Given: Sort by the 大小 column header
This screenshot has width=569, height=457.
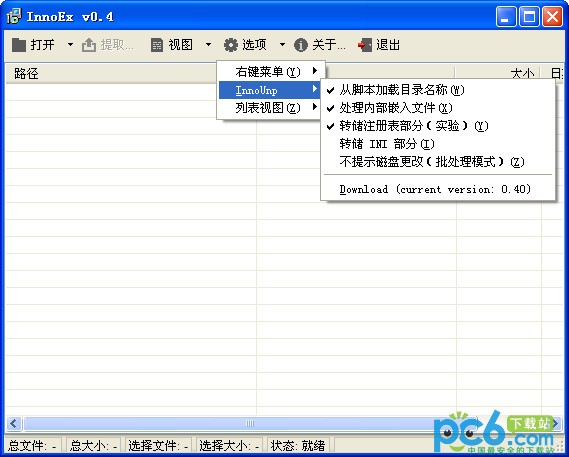Looking at the screenshot, I should point(497,74).
